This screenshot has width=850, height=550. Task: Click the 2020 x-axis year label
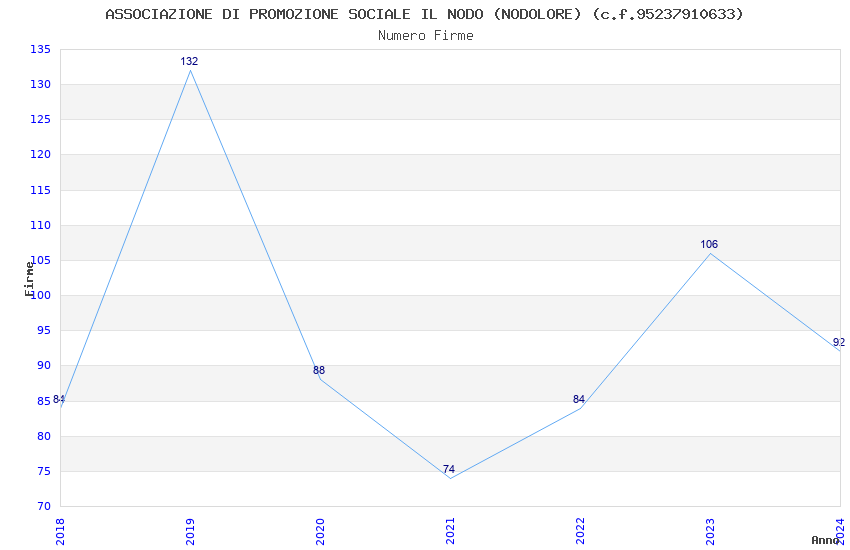[320, 531]
